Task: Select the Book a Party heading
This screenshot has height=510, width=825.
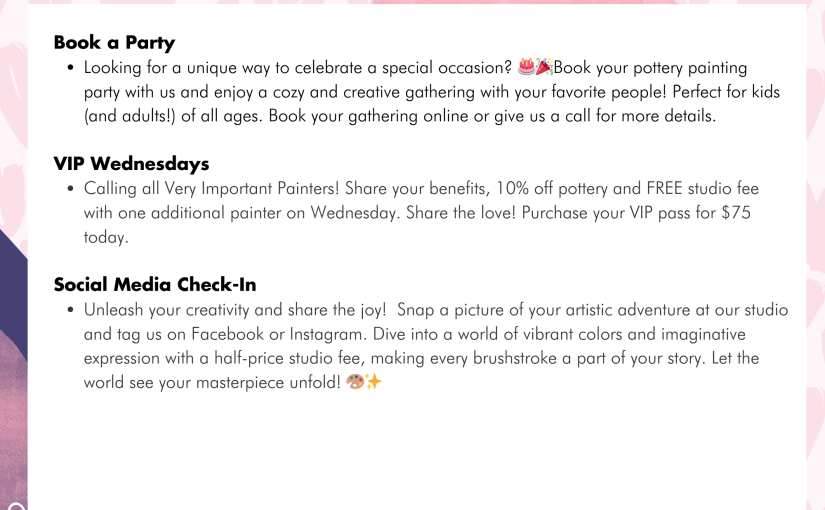Action: point(114,43)
